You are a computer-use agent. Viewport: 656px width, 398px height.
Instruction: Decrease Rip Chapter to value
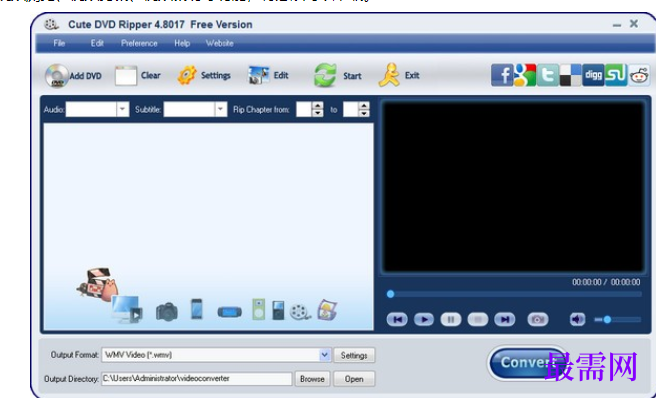coord(364,113)
